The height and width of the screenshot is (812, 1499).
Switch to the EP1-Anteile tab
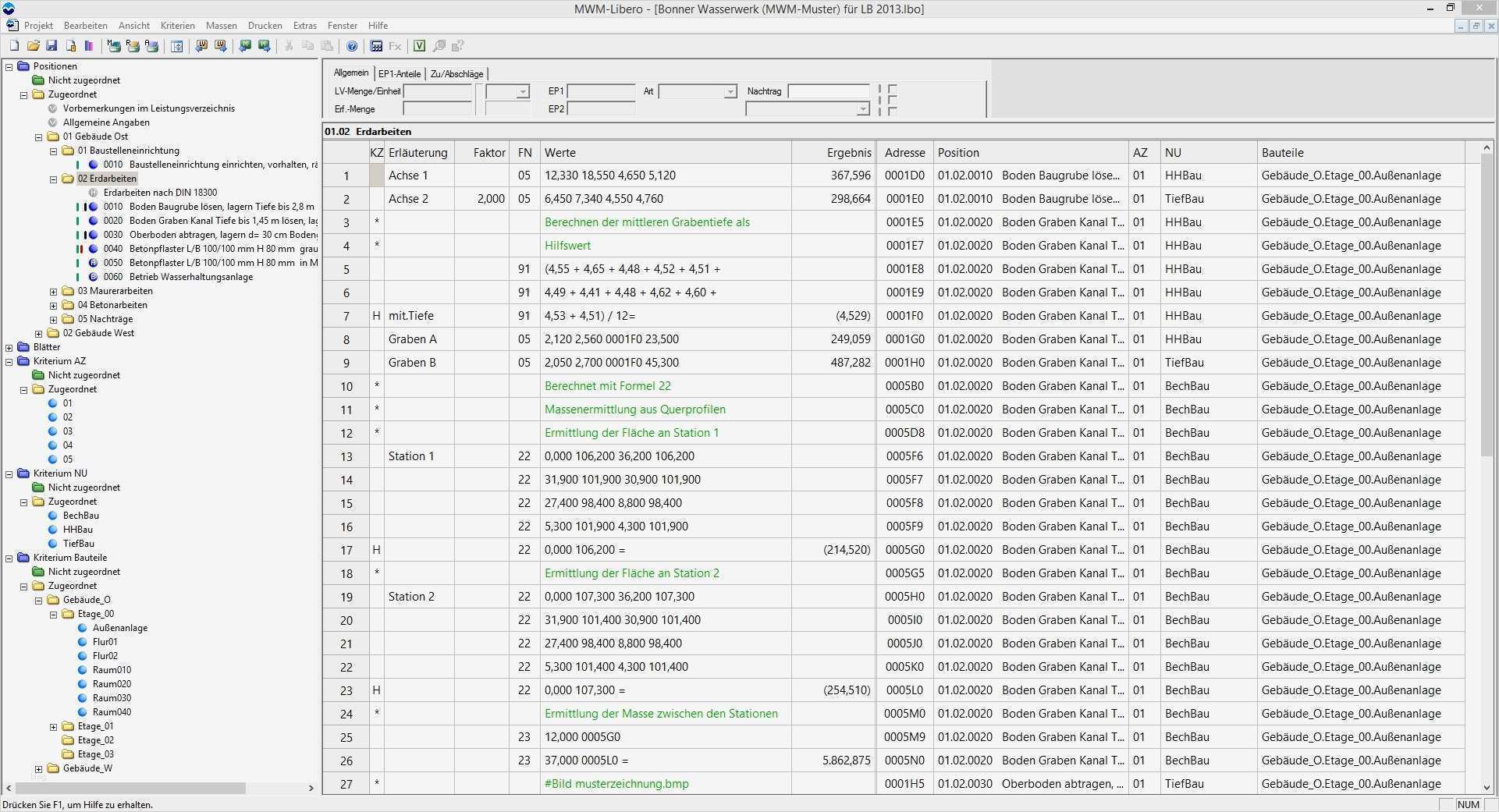pyautogui.click(x=399, y=73)
